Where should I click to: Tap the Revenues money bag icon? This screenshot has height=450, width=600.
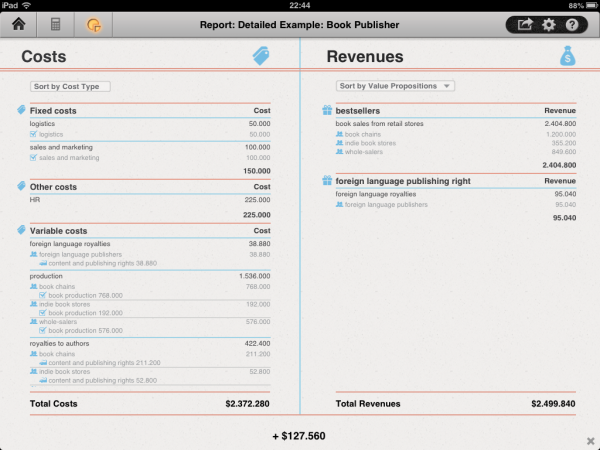pyautogui.click(x=567, y=57)
